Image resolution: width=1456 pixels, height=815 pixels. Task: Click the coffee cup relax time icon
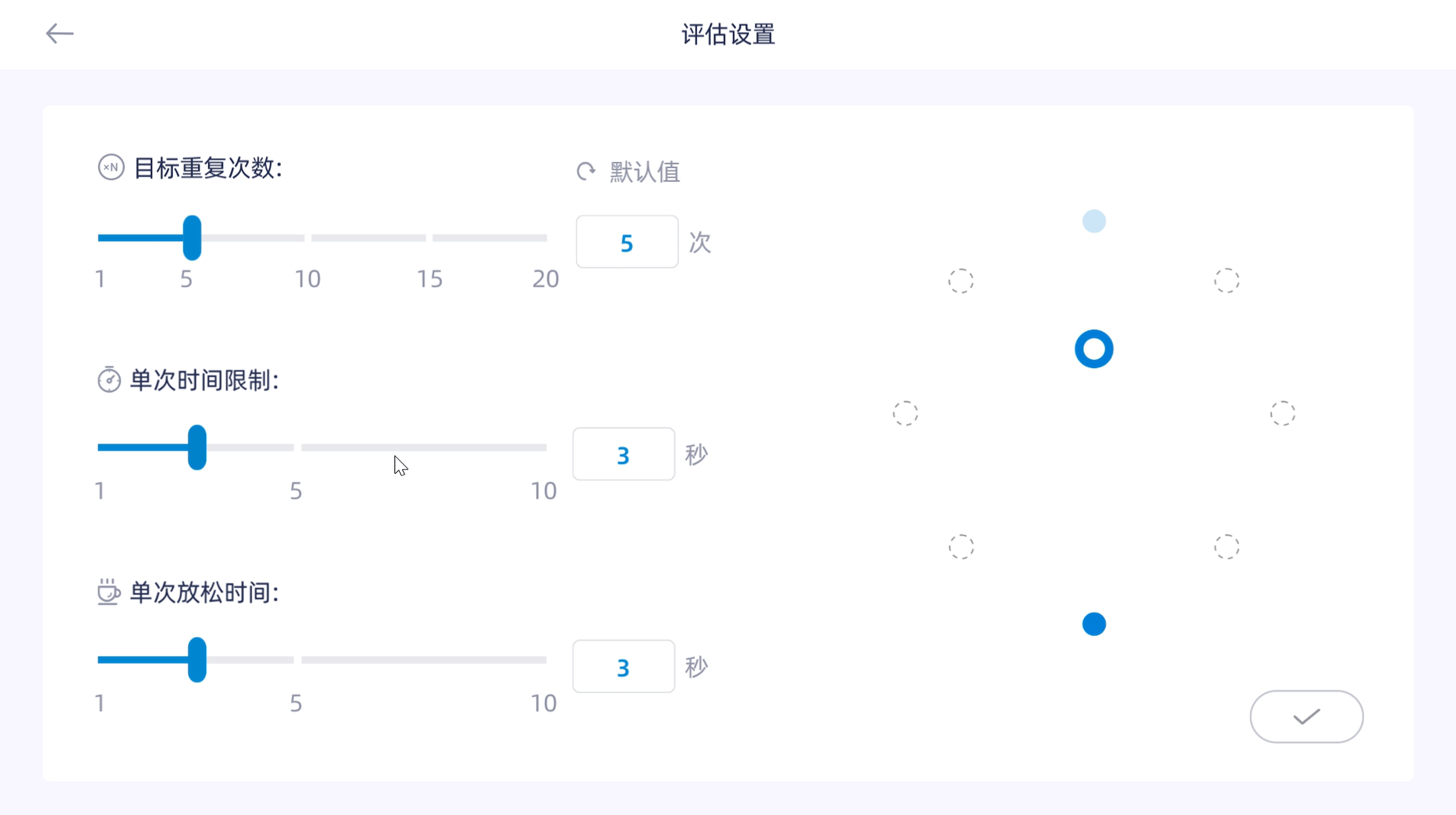click(x=108, y=592)
